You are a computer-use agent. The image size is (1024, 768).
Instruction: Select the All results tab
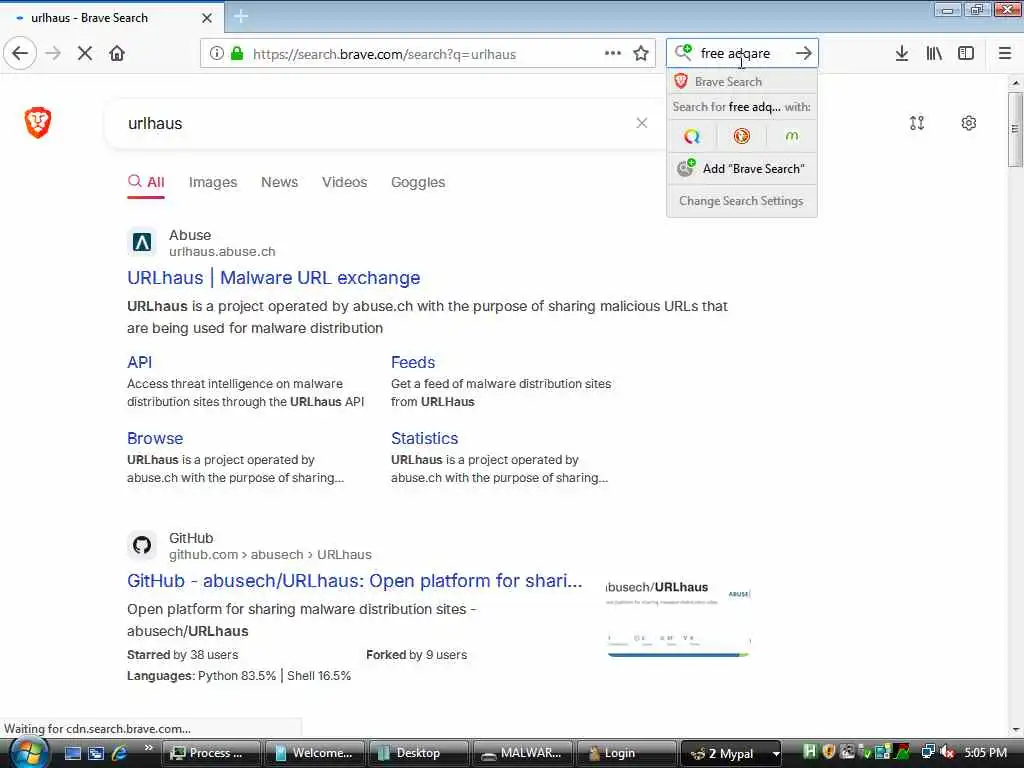pos(146,182)
